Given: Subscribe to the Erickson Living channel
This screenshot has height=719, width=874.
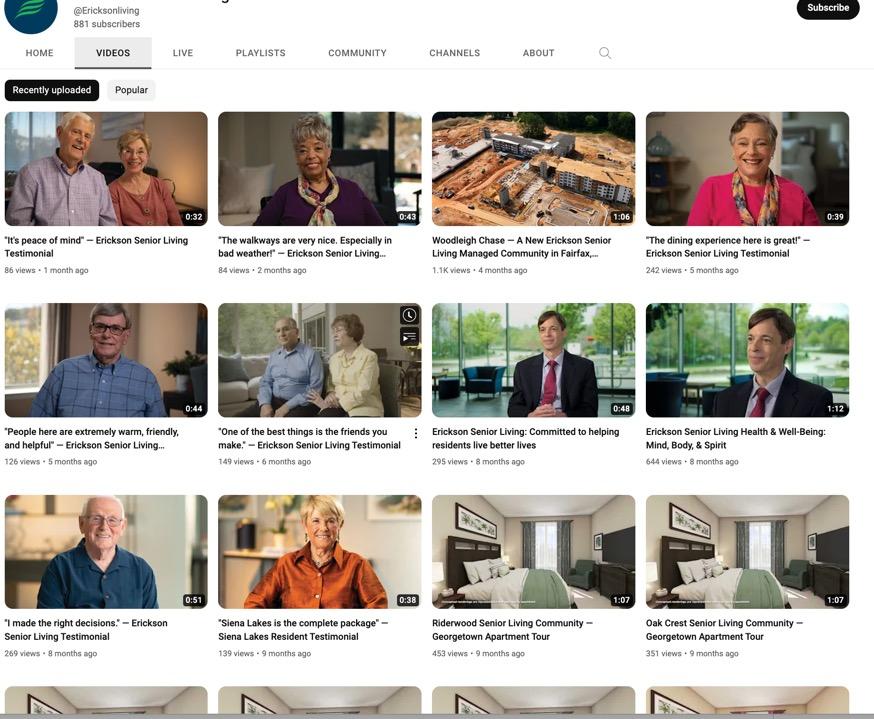Looking at the screenshot, I should pyautogui.click(x=828, y=8).
